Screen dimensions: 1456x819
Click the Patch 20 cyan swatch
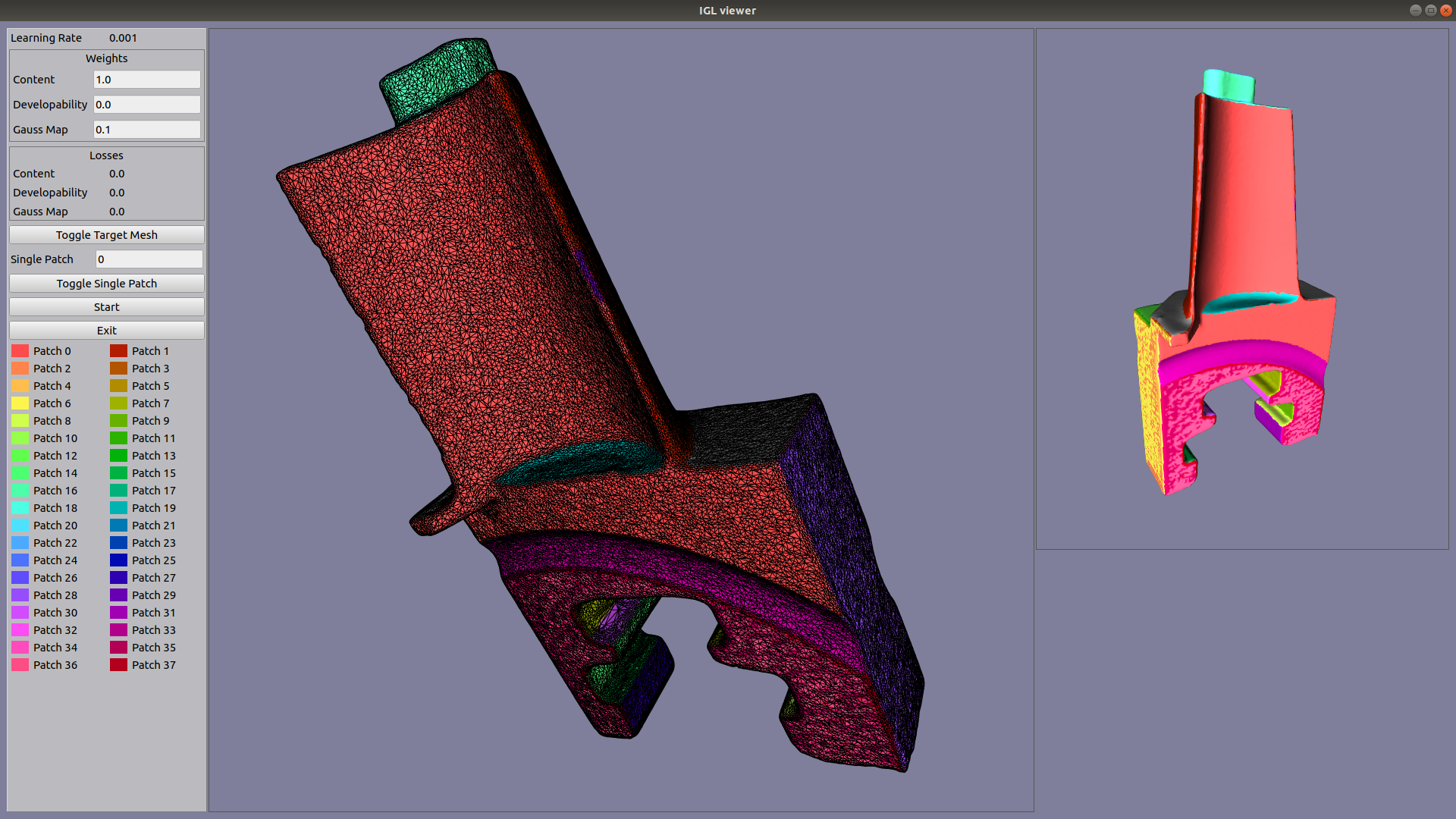20,526
